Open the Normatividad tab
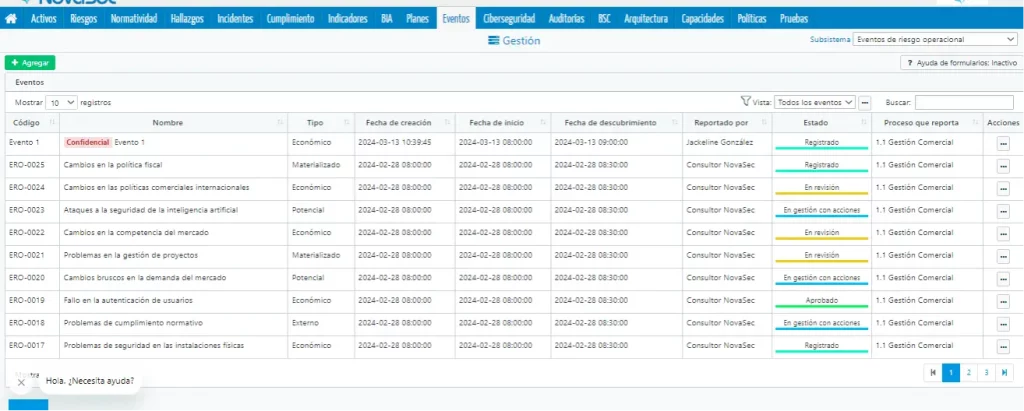The height and width of the screenshot is (411, 1024). (134, 19)
